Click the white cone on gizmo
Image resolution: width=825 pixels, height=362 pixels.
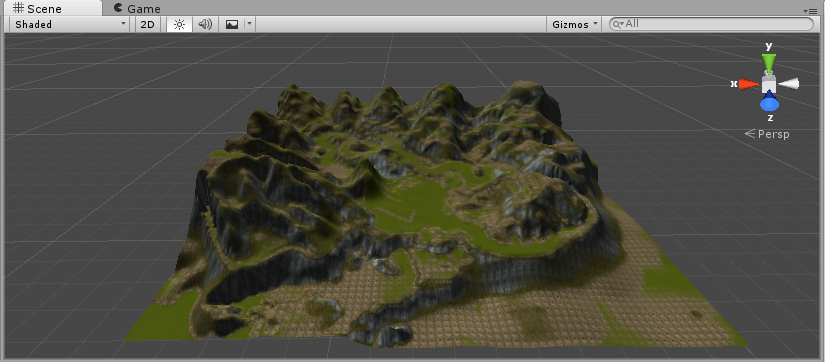789,84
